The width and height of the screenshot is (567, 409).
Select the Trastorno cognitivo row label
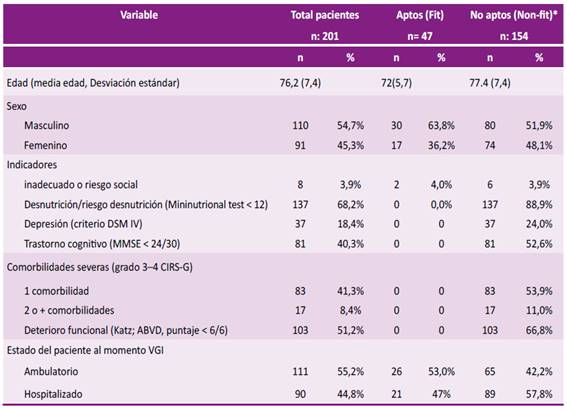coord(102,244)
